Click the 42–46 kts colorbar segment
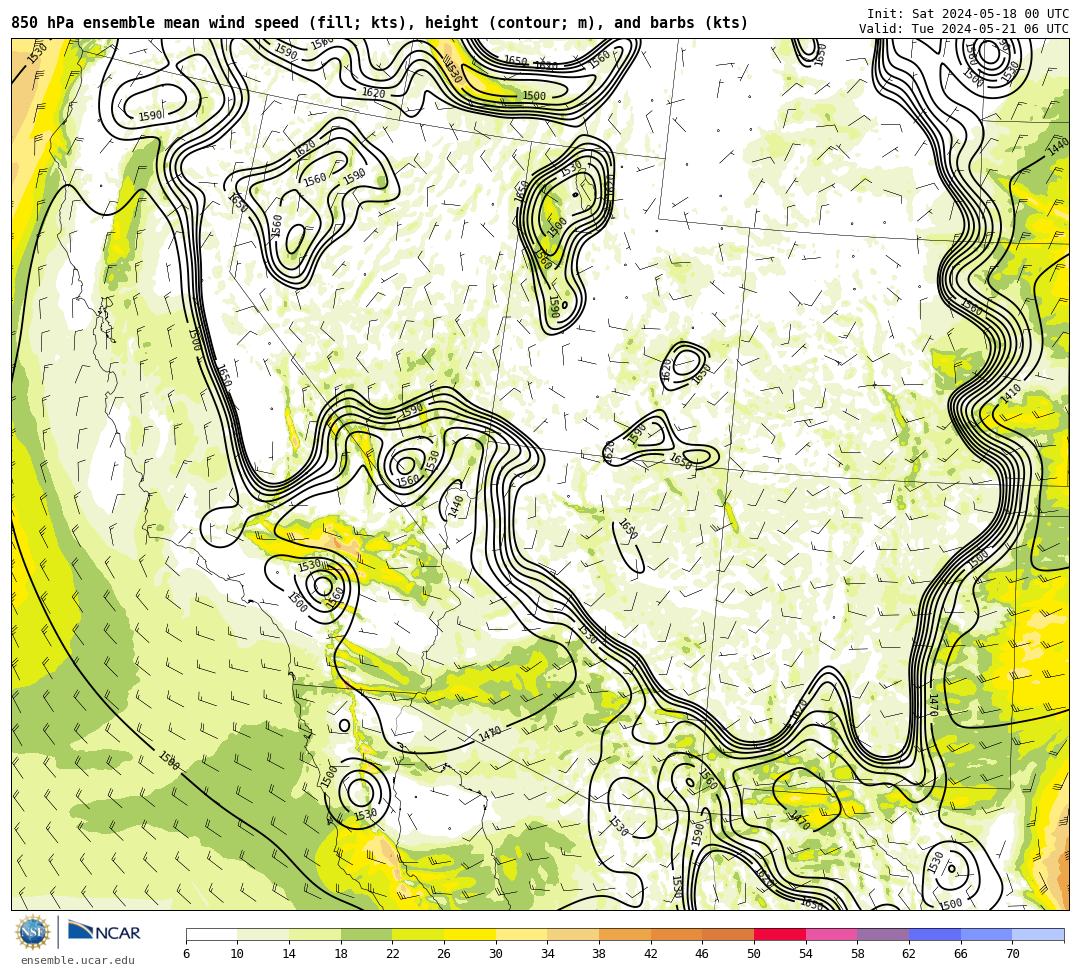The height and width of the screenshot is (973, 1080). pyautogui.click(x=676, y=934)
